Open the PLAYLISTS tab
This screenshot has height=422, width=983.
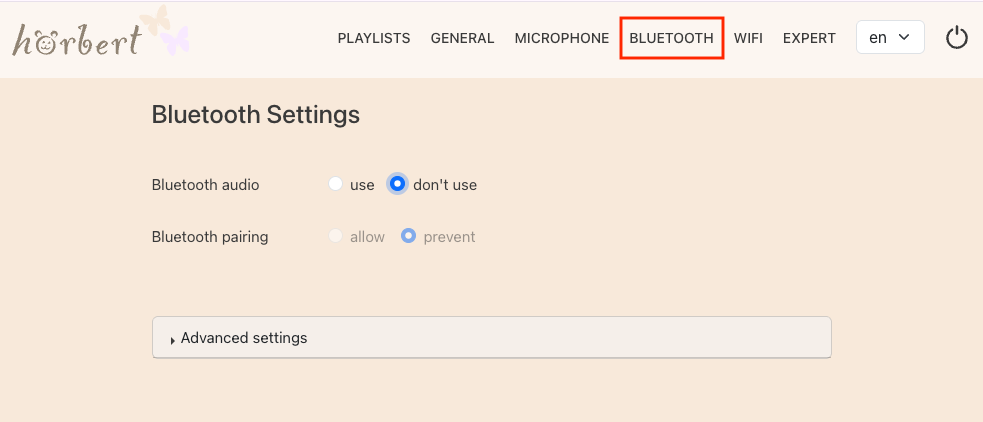[374, 38]
